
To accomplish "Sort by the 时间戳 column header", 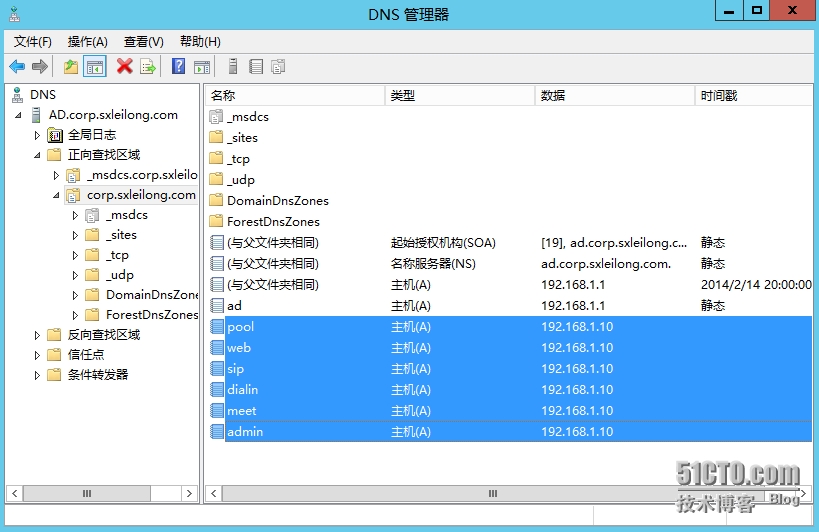I will point(754,96).
